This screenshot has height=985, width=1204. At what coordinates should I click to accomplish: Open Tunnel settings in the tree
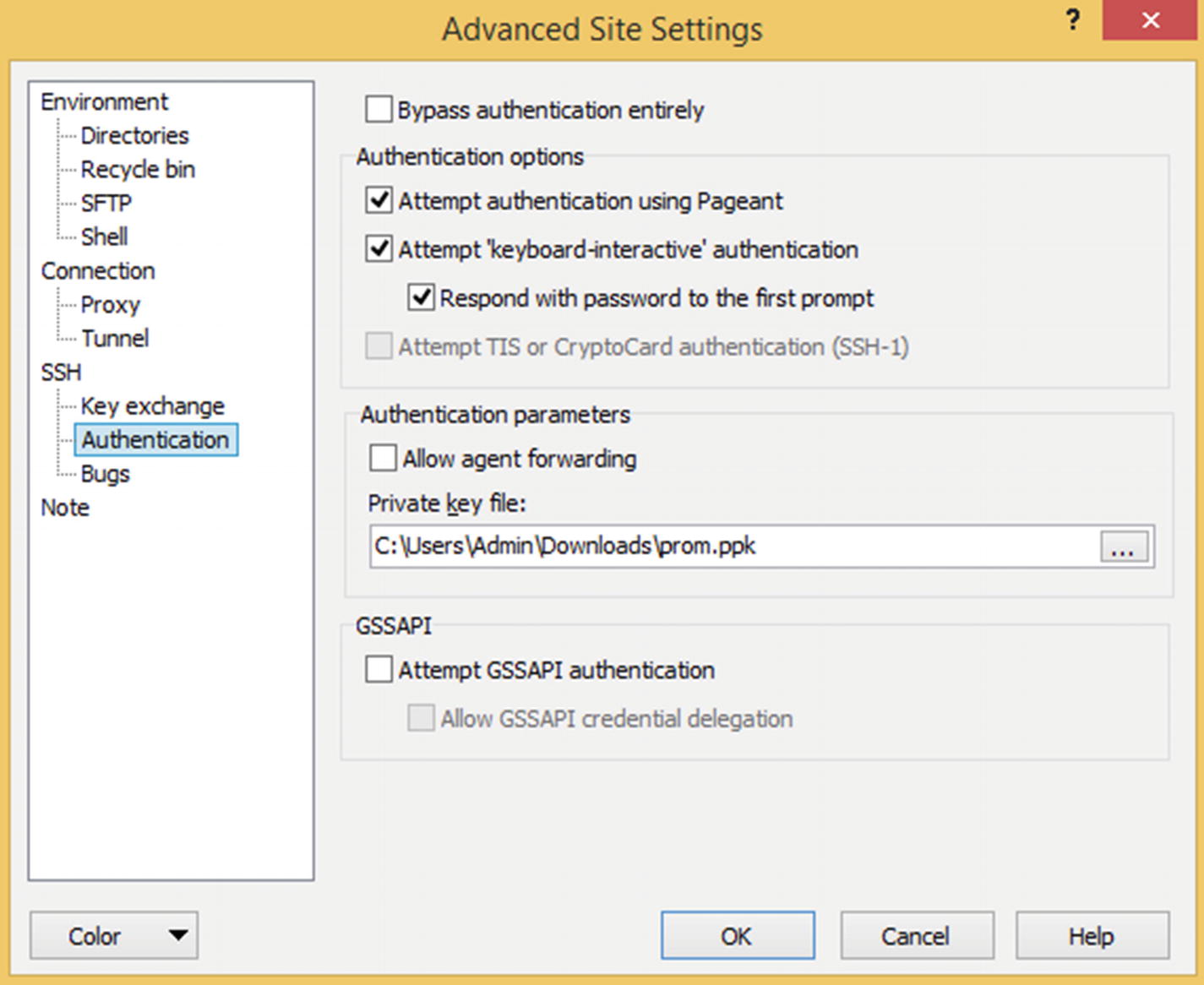pos(115,339)
